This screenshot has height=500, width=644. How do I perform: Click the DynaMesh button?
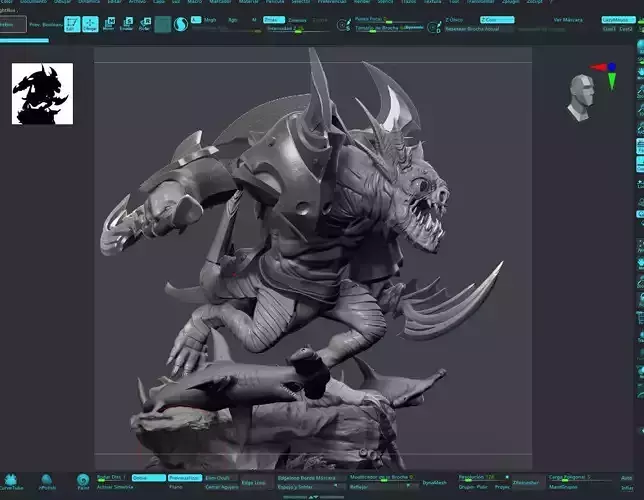point(435,483)
